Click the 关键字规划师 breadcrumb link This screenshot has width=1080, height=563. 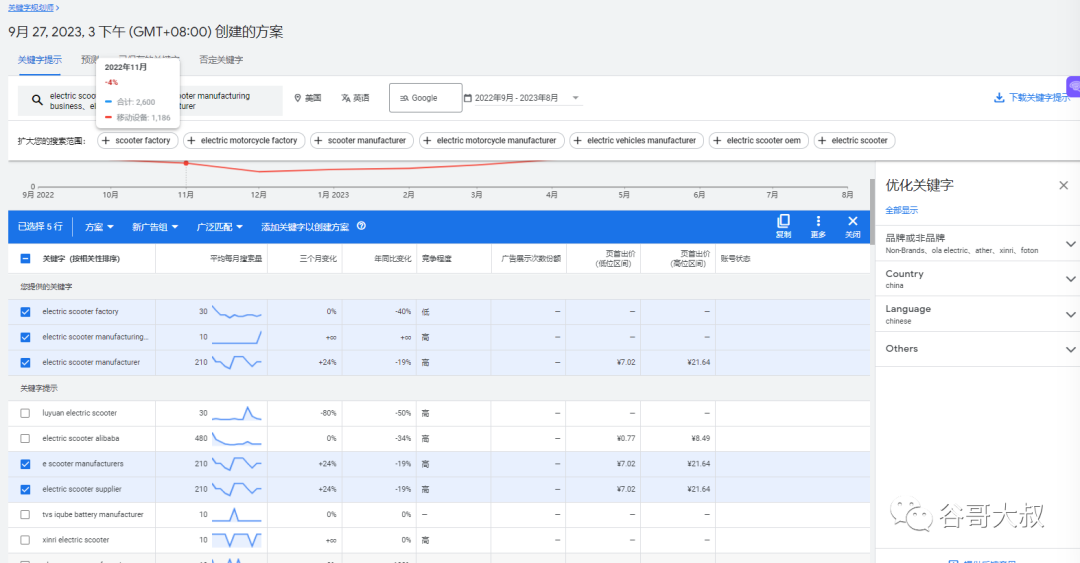click(31, 8)
